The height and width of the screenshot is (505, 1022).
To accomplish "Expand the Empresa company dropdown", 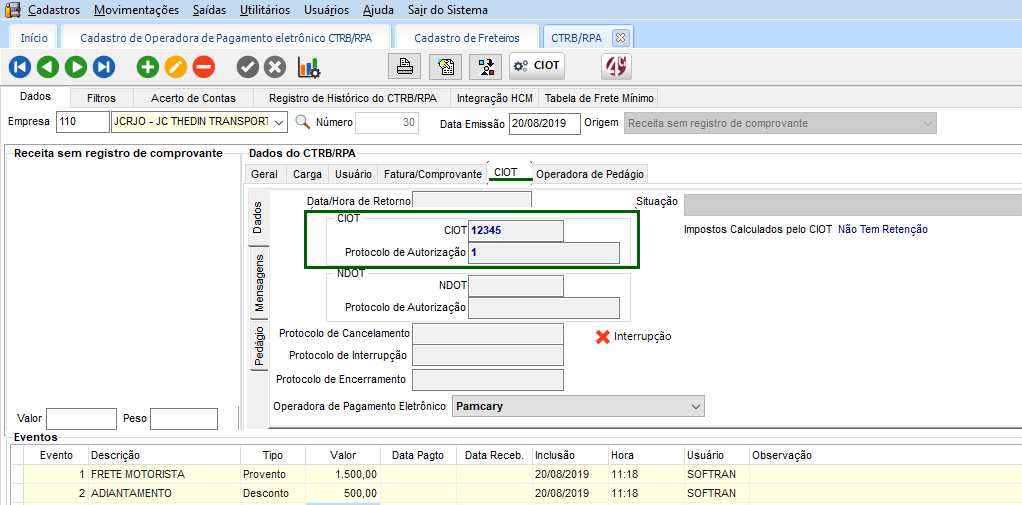I will click(x=278, y=122).
